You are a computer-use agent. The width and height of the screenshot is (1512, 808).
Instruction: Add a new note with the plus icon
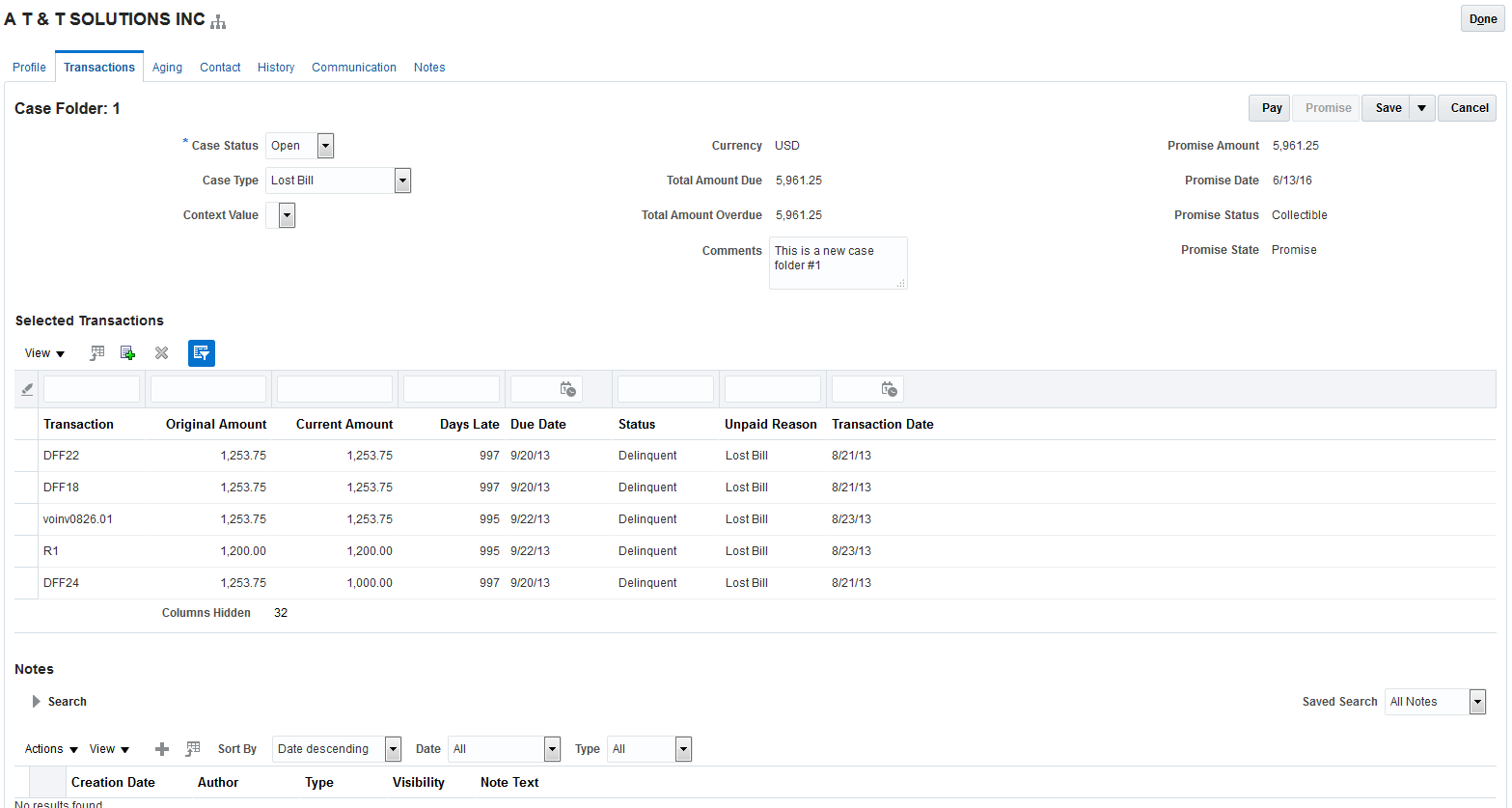tap(162, 749)
